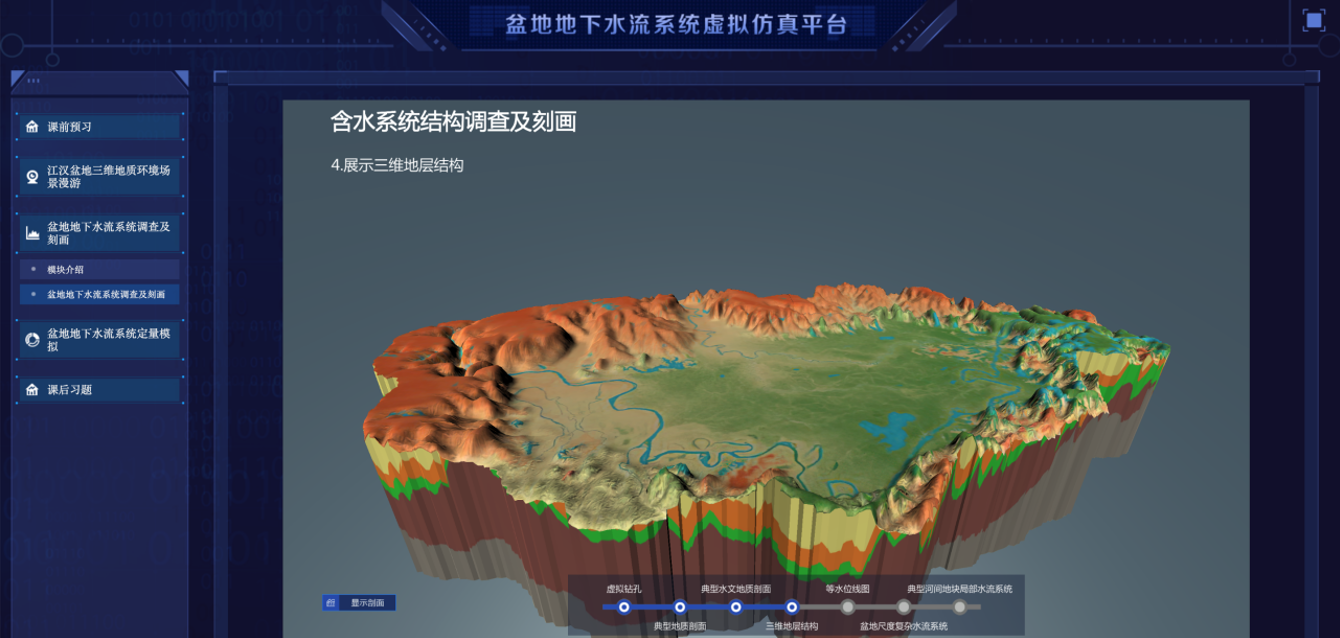The image size is (1340, 638).
Task: Click the webcam icon beside 江汉盆地三维地质环境场景漫游
Action: pos(32,177)
